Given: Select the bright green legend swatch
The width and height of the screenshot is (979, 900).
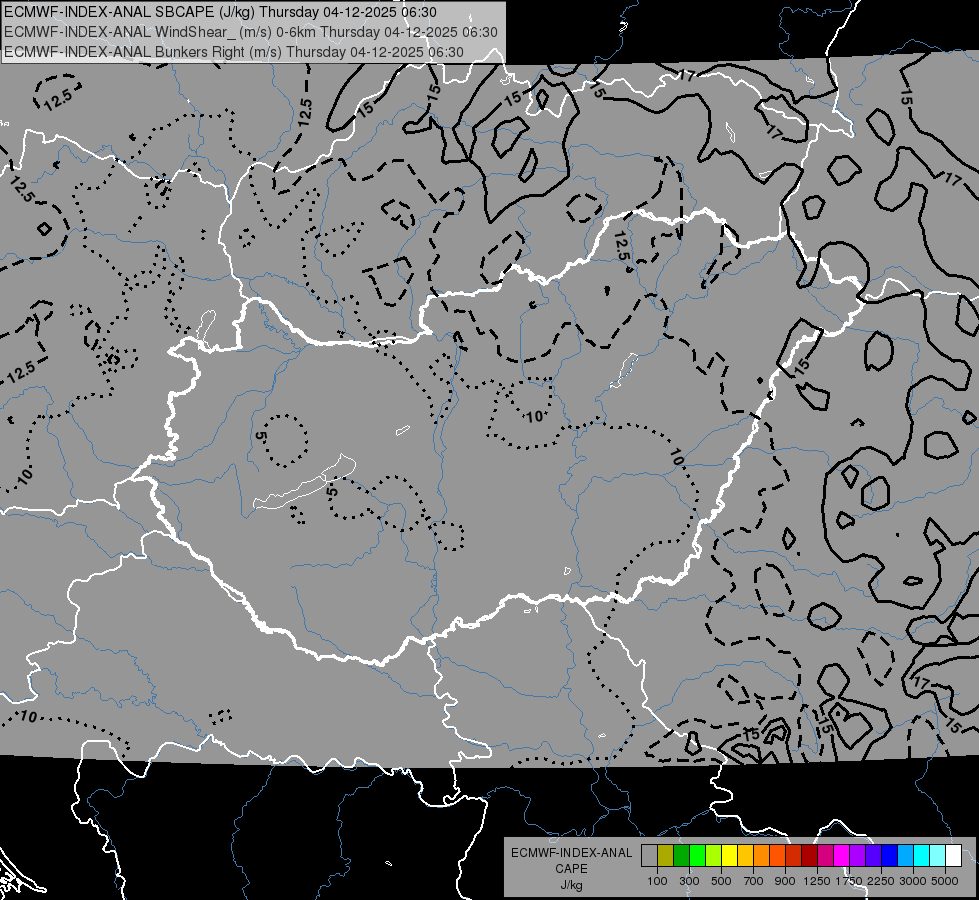Looking at the screenshot, I should coord(697,855).
